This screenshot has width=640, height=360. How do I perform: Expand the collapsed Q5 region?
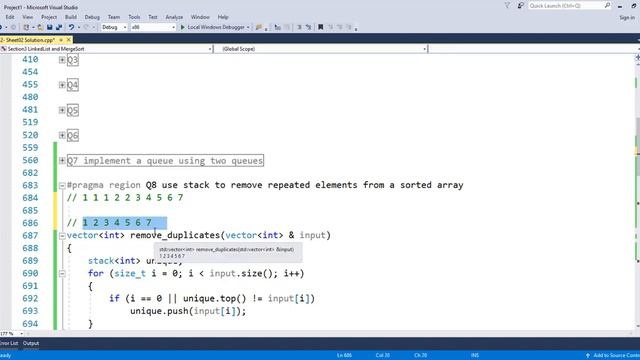click(62, 110)
